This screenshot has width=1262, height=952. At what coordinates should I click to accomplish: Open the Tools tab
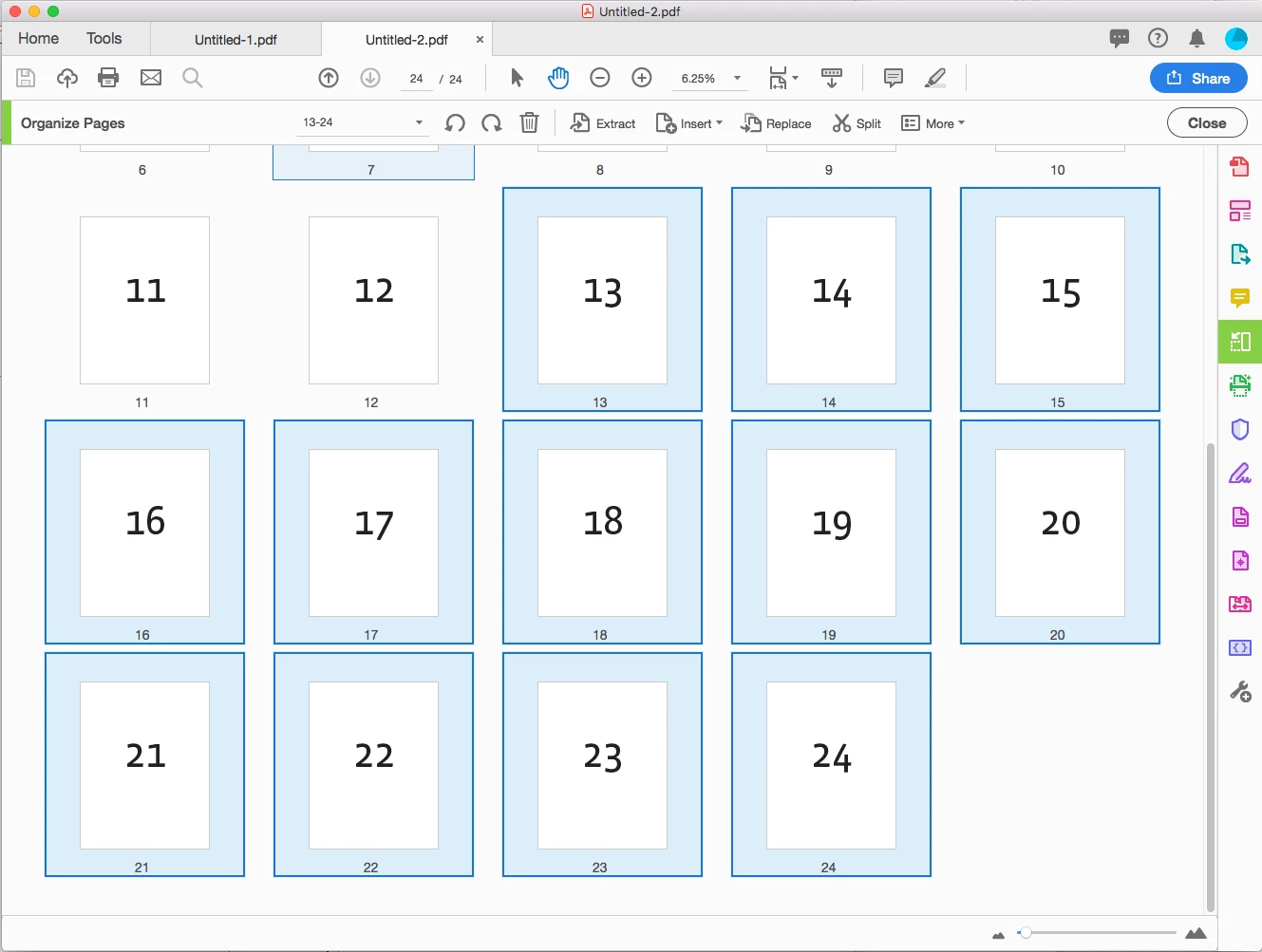click(x=104, y=38)
